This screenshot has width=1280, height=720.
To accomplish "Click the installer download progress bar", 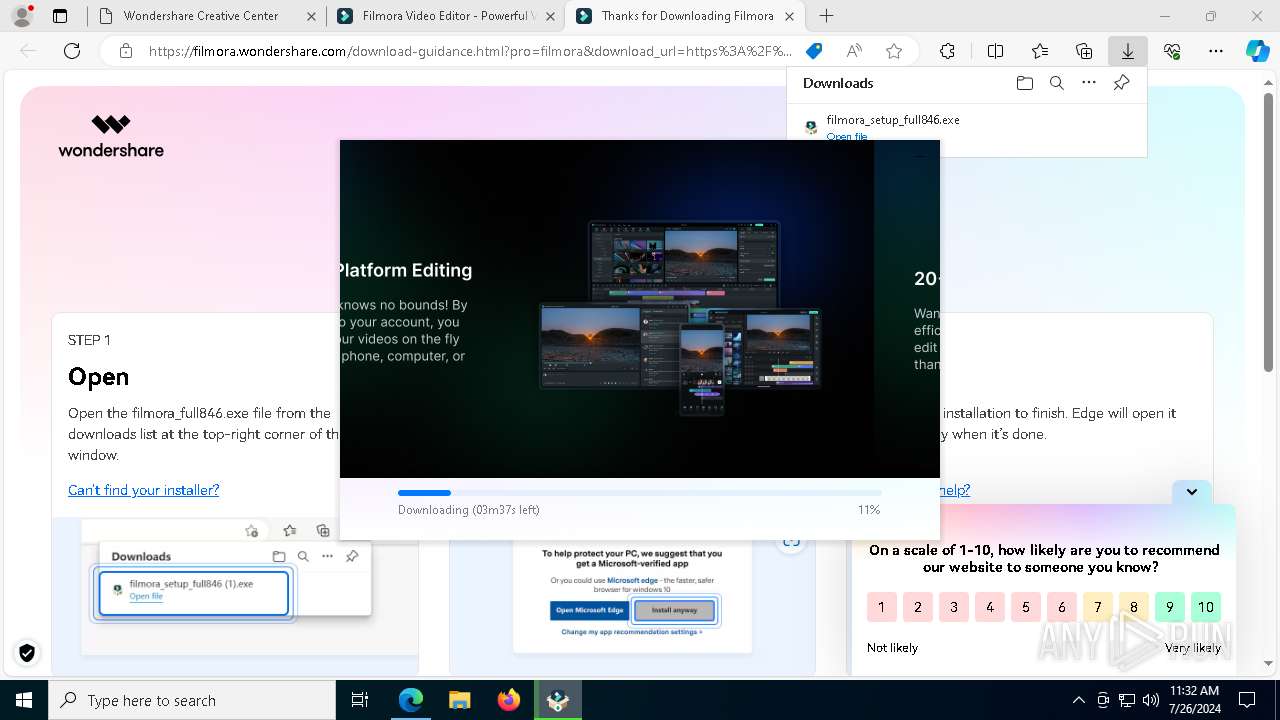I will coord(640,493).
